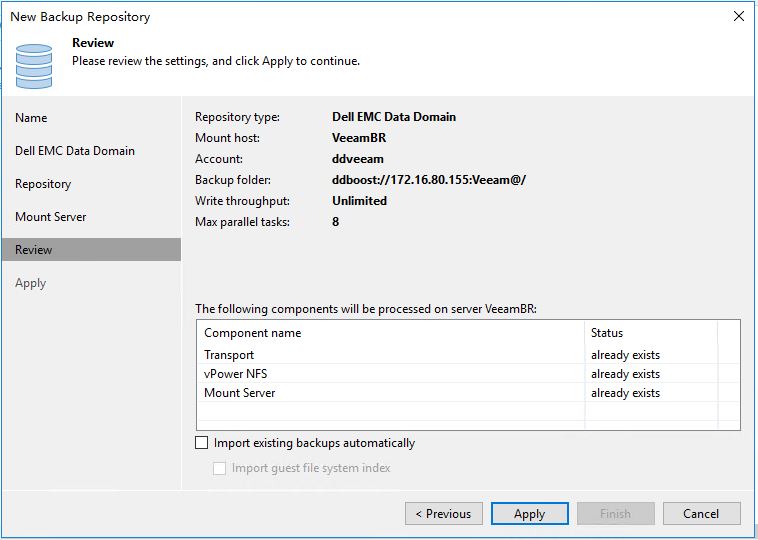
Task: Jump to the Mount Server step
Action: [x=51, y=217]
